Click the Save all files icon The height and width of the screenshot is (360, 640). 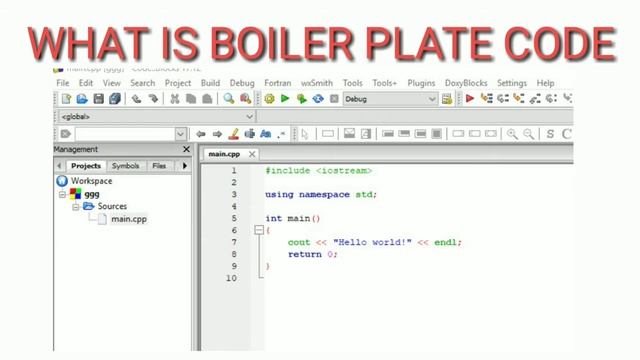click(x=115, y=99)
